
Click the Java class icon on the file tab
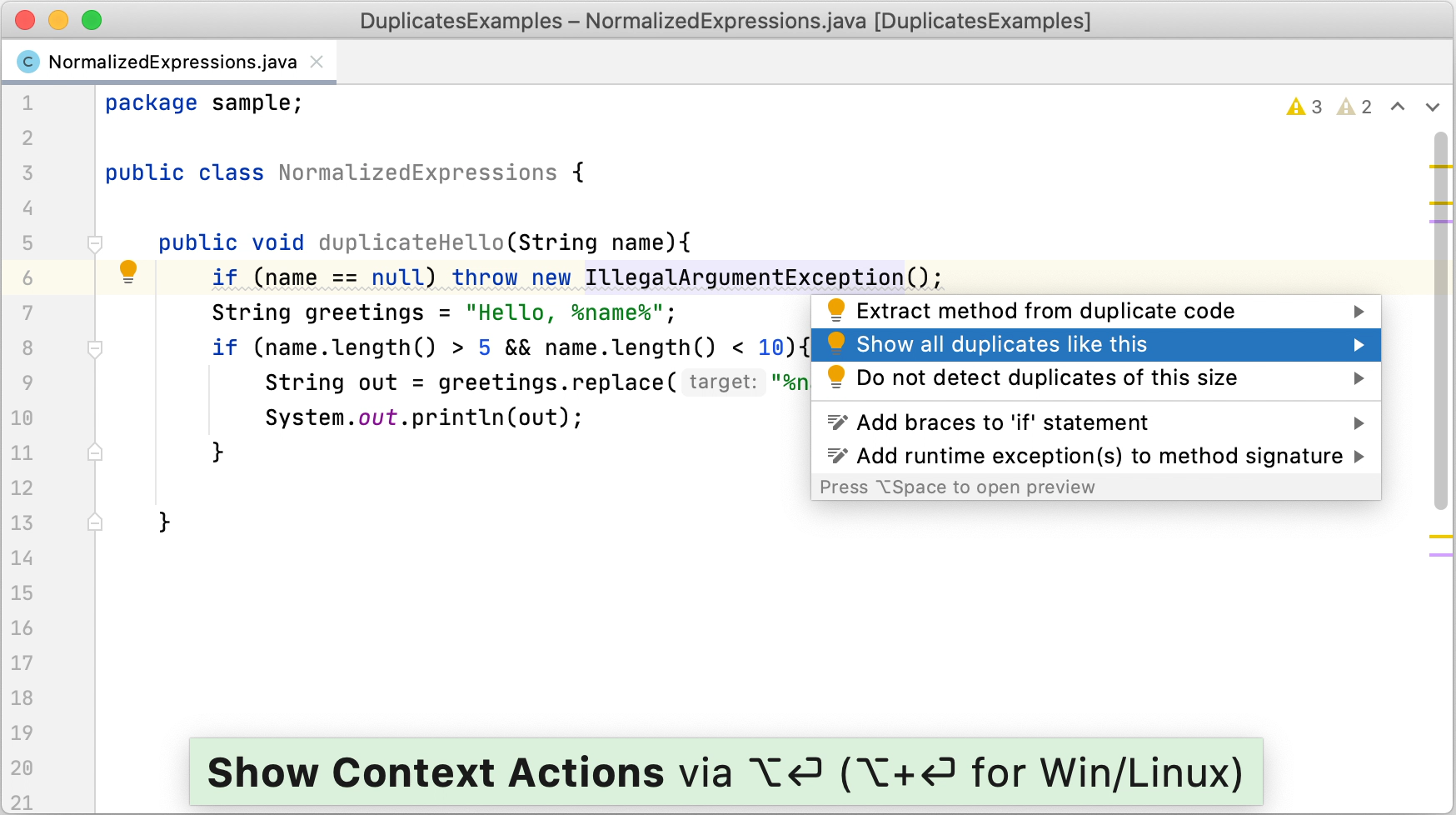click(x=27, y=61)
